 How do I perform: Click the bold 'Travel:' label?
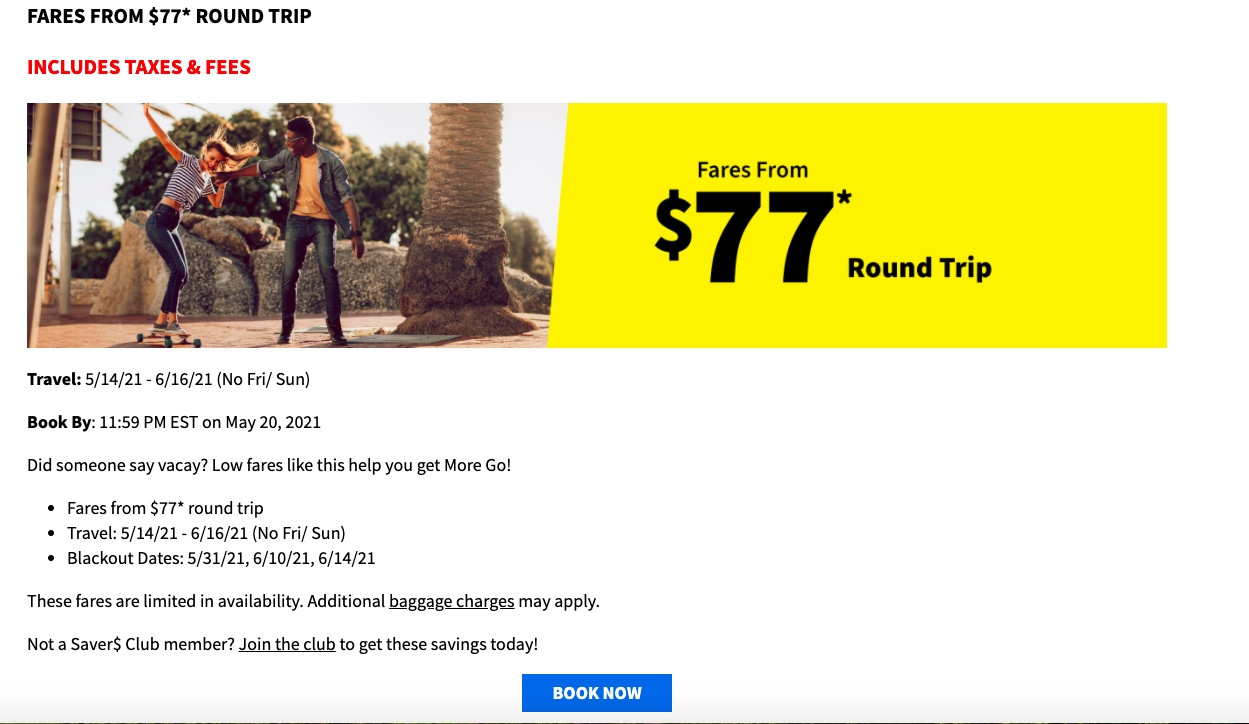(x=54, y=379)
